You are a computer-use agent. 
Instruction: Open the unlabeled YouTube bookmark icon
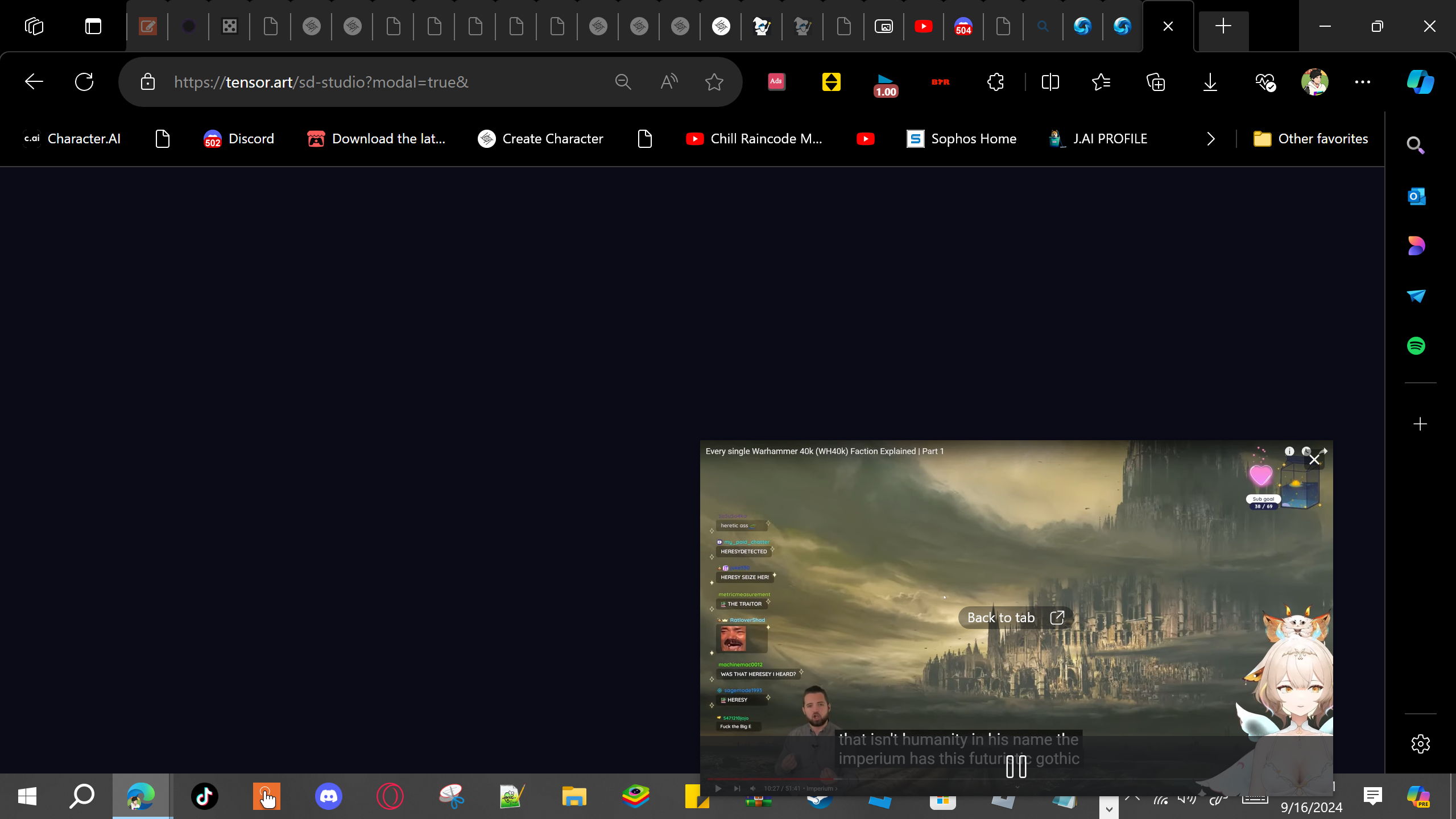pyautogui.click(x=866, y=139)
